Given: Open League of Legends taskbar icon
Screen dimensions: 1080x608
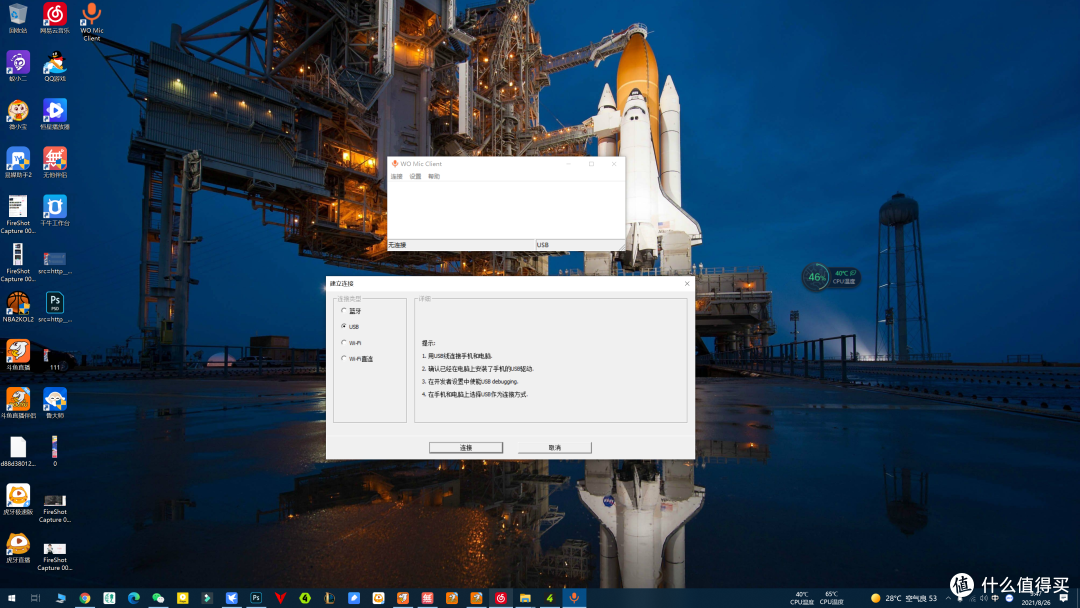Looking at the screenshot, I should [329, 598].
